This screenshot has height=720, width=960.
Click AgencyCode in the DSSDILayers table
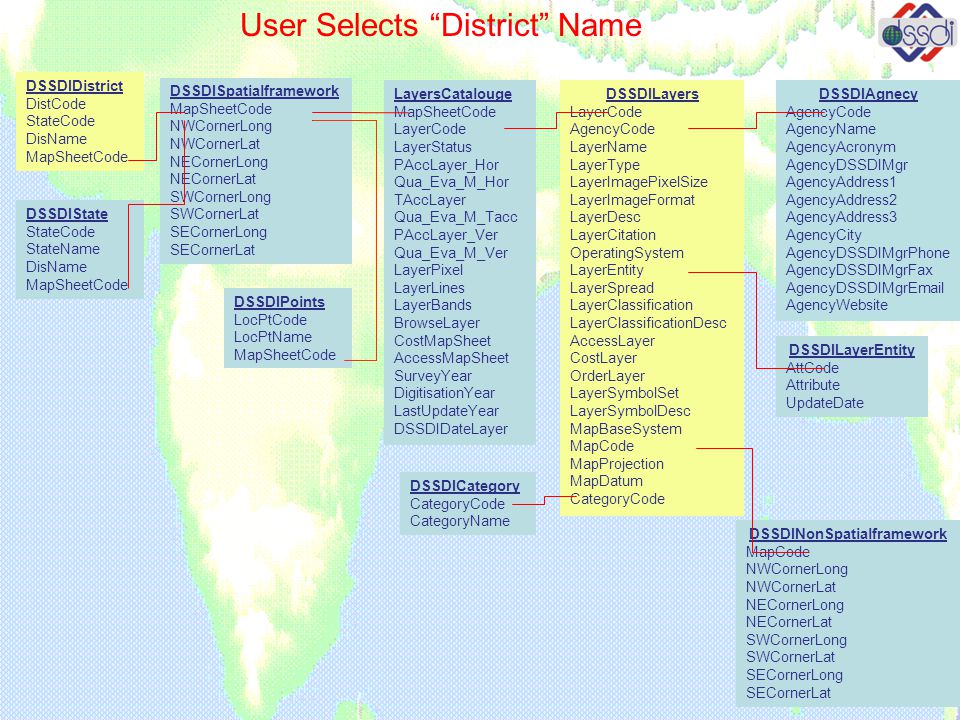pyautogui.click(x=612, y=129)
